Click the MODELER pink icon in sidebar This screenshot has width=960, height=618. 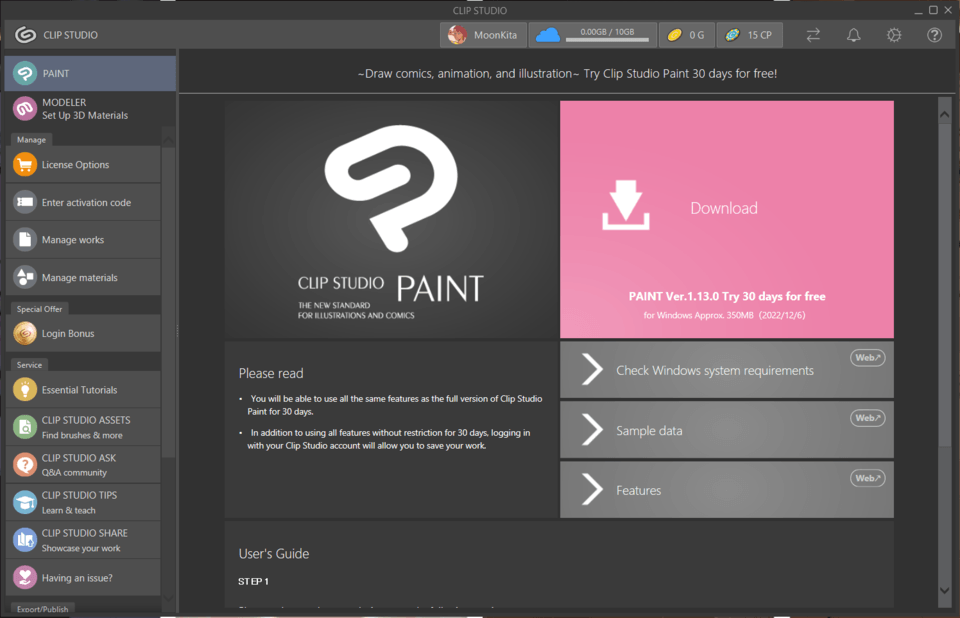pyautogui.click(x=25, y=109)
